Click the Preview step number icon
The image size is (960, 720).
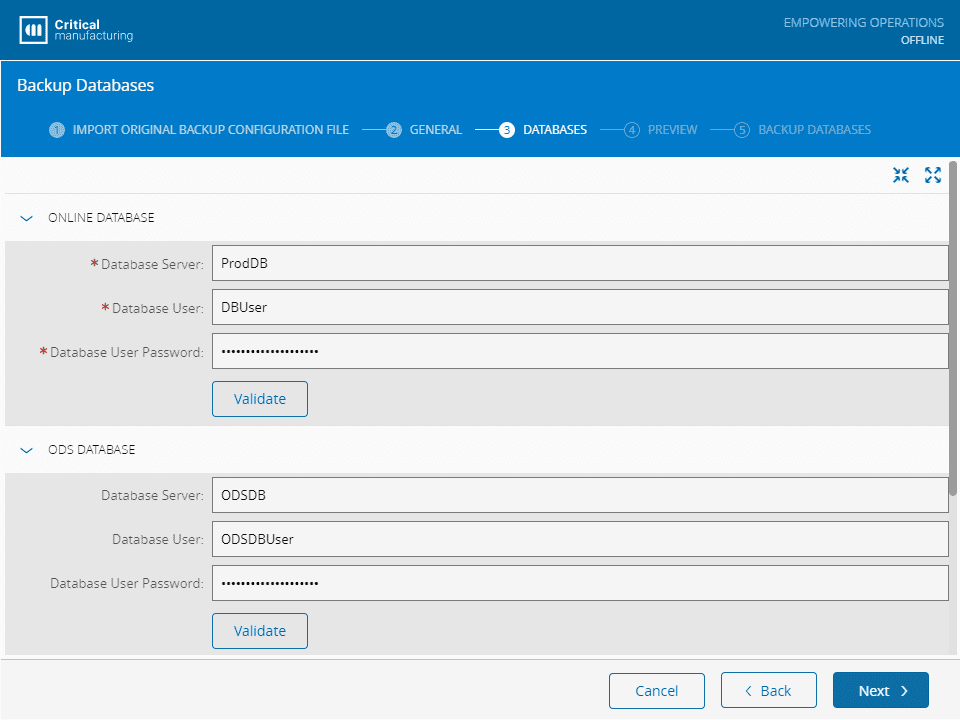[x=632, y=130]
